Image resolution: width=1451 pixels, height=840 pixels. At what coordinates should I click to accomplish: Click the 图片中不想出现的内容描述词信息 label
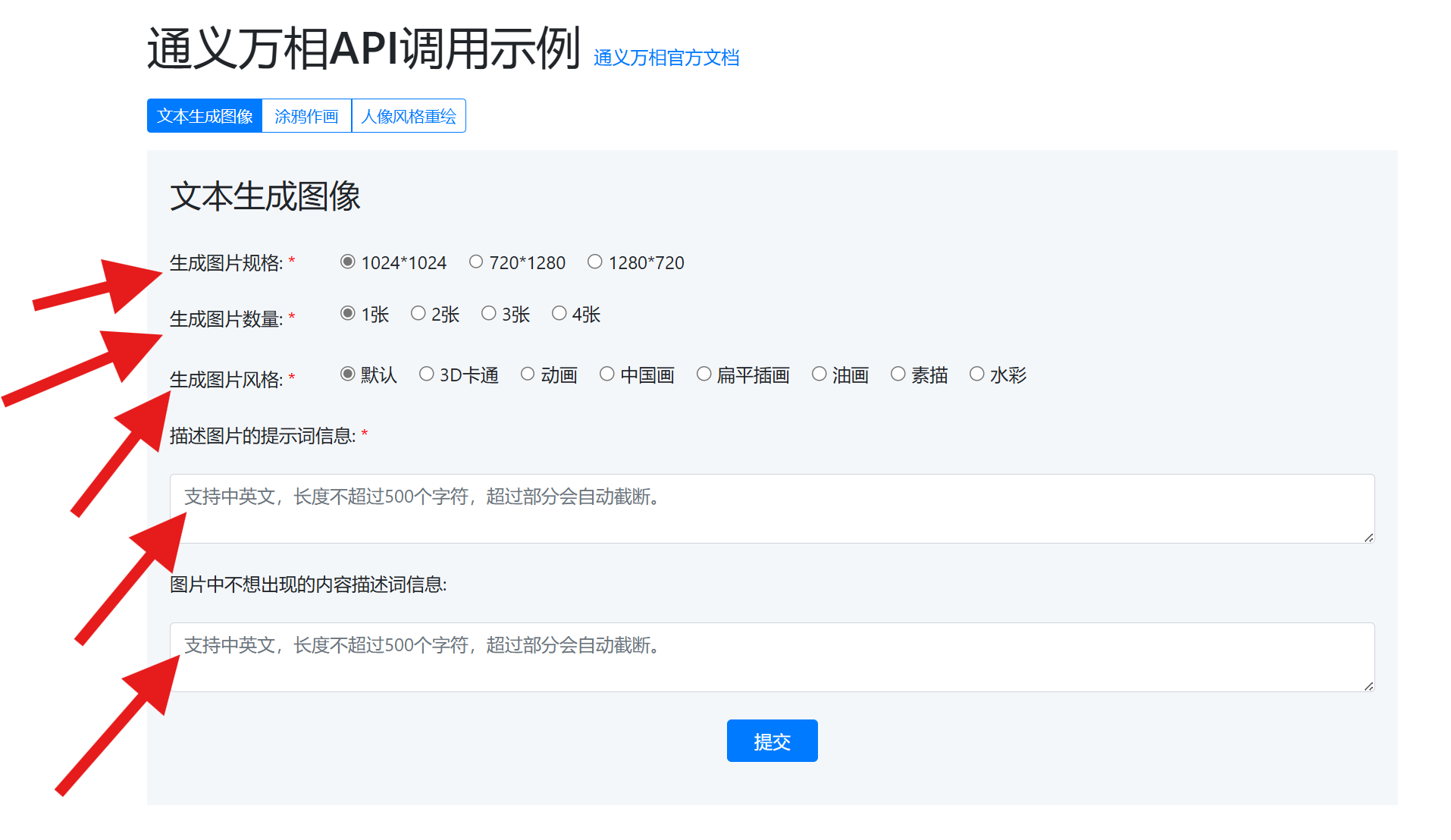[x=308, y=585]
